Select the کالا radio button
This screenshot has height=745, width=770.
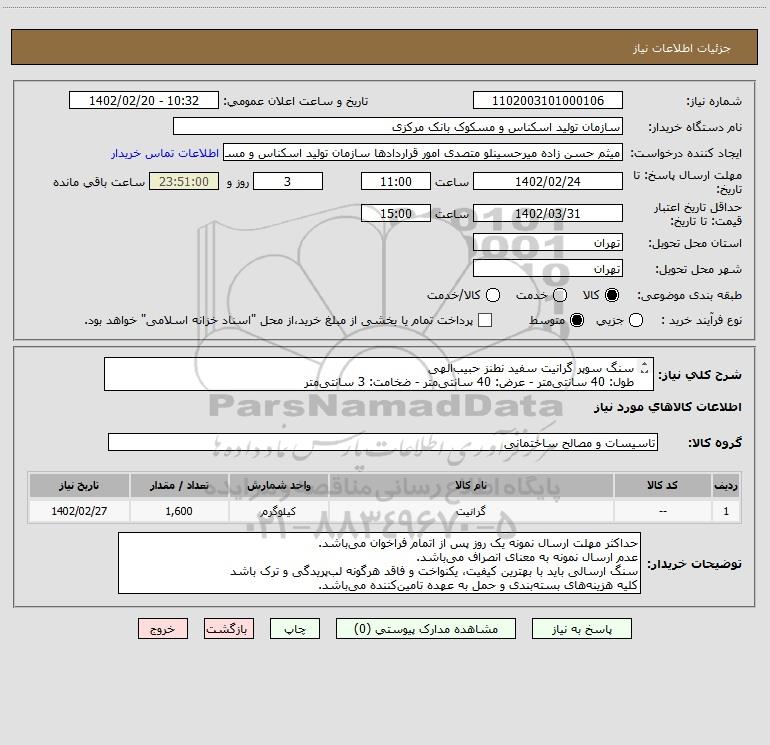coord(612,295)
